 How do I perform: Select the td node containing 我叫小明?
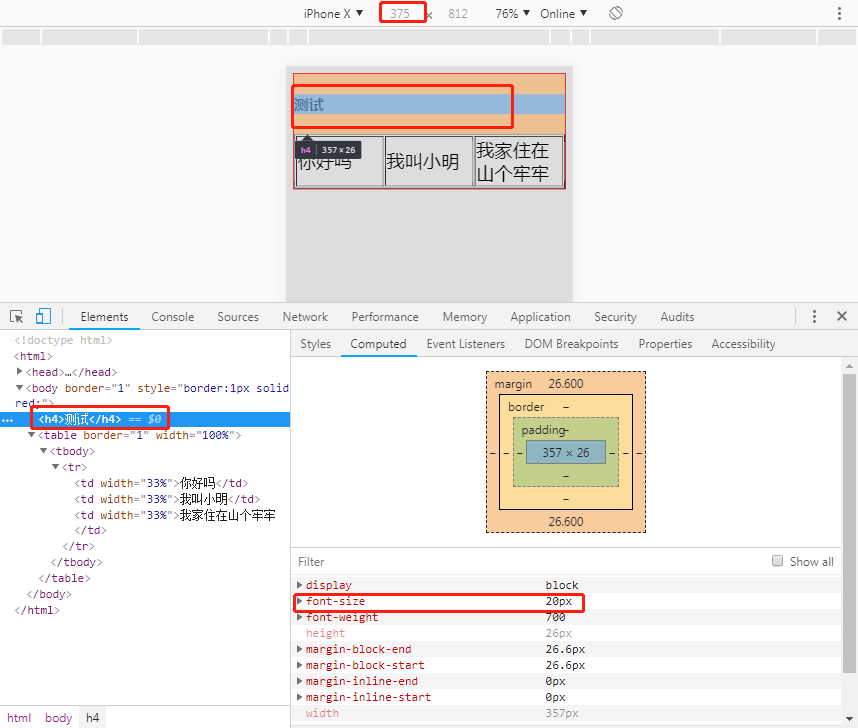point(167,499)
